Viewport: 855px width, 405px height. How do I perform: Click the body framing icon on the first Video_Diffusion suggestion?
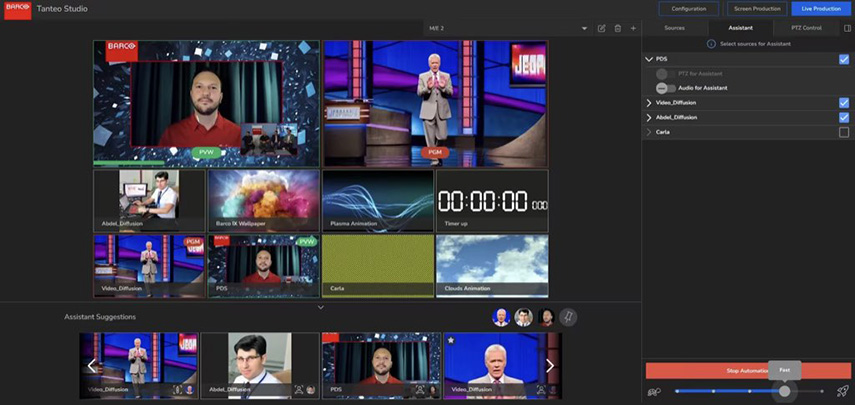[177, 389]
